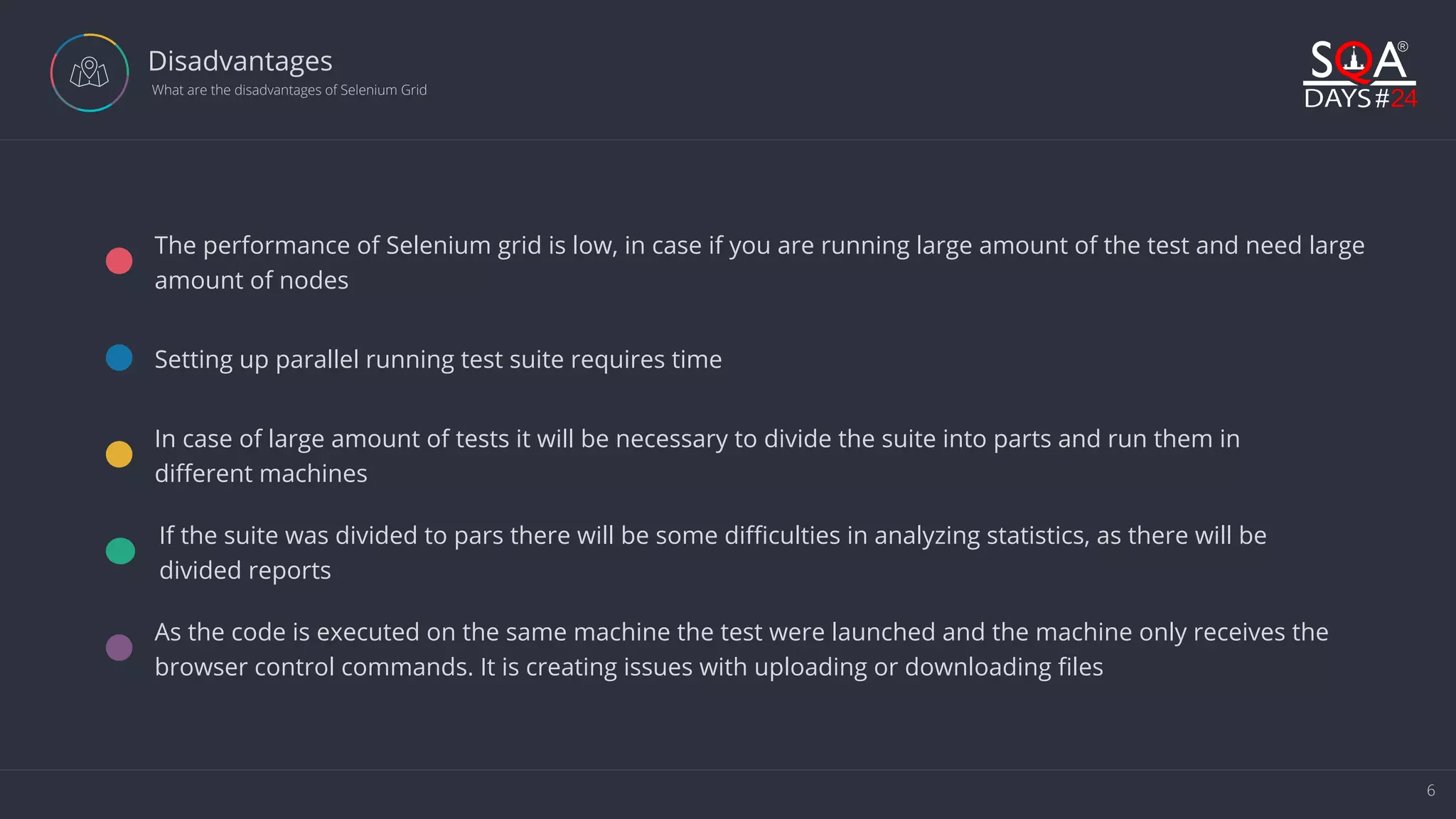Click the Q tower emblem in SQA logo

(1354, 60)
